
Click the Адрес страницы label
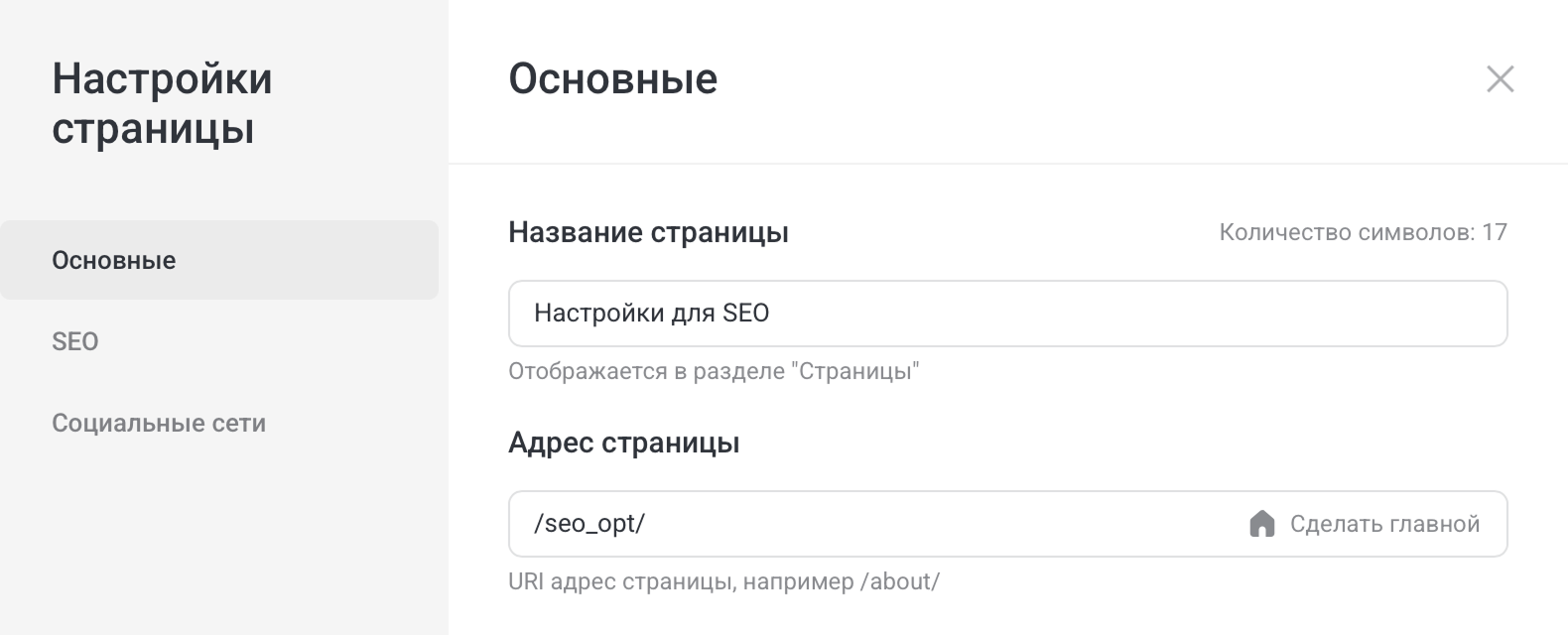pyautogui.click(x=624, y=443)
